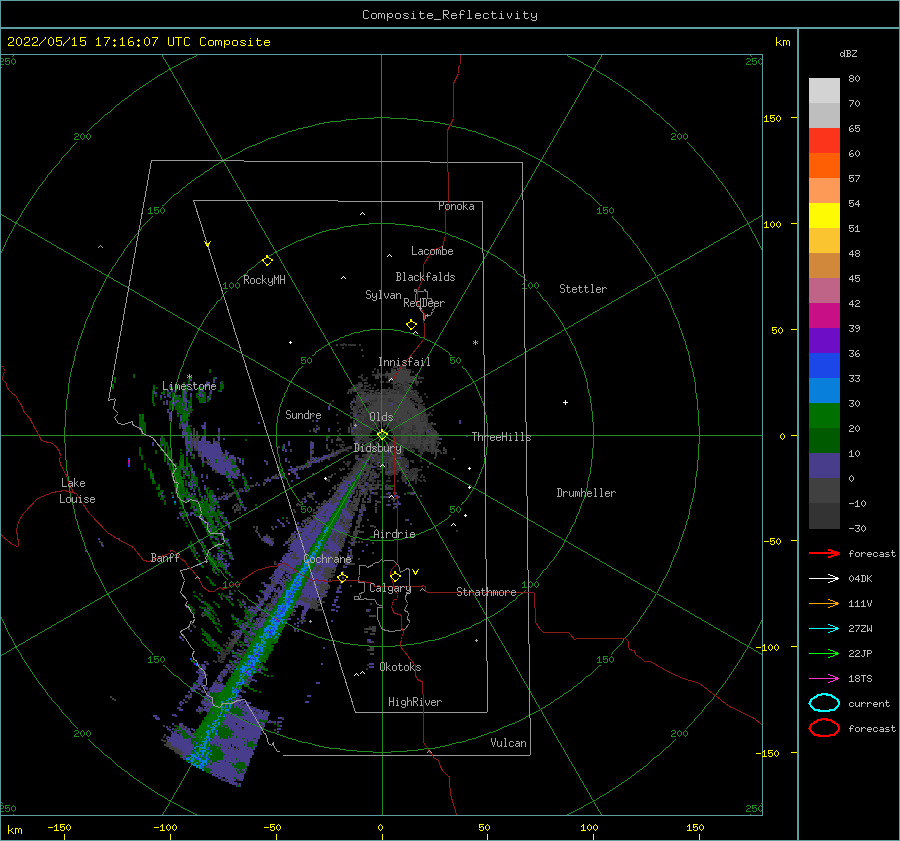Image resolution: width=900 pixels, height=841 pixels.
Task: Click the ThreeHills town label
Action: (x=501, y=437)
